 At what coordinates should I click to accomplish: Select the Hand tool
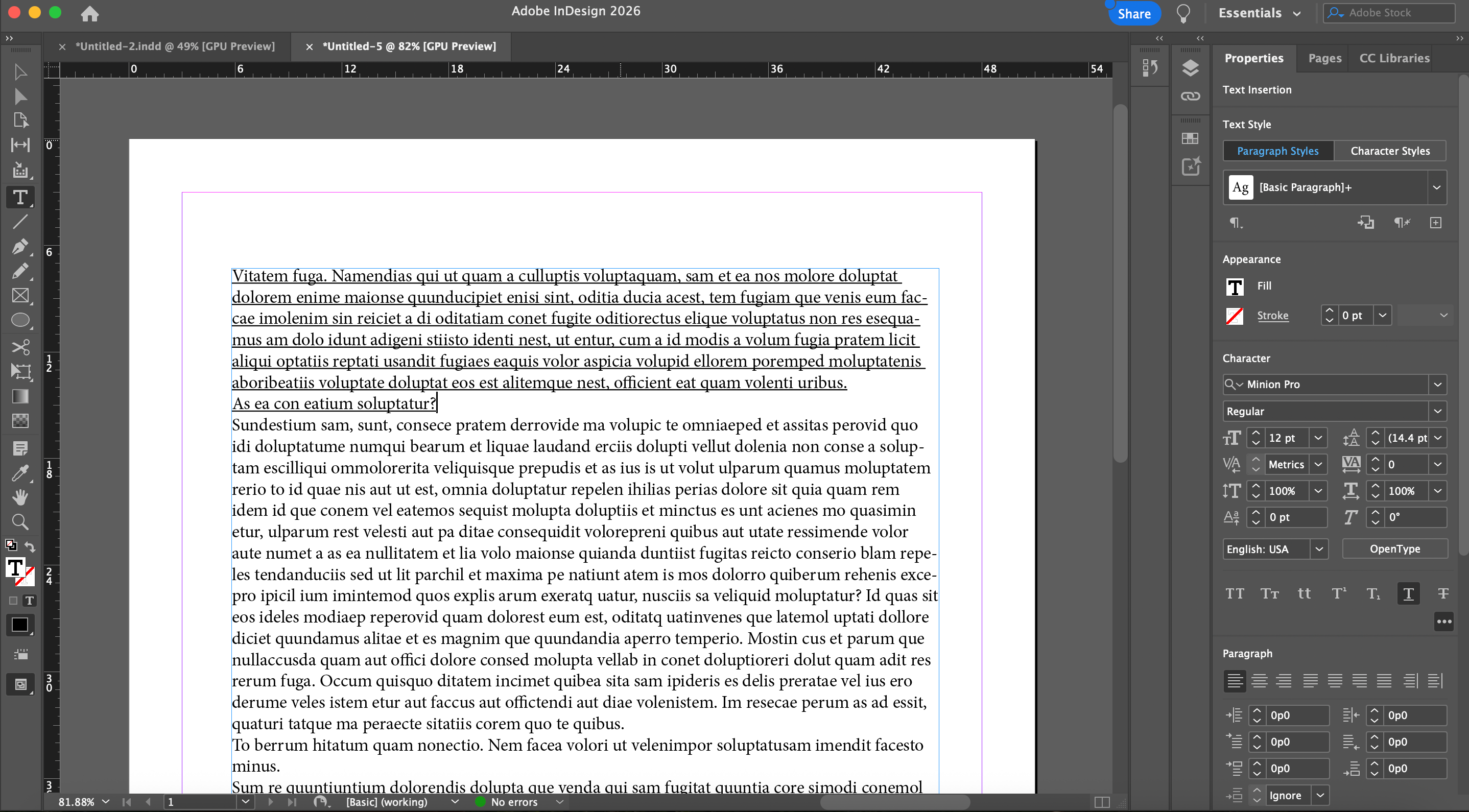click(20, 497)
